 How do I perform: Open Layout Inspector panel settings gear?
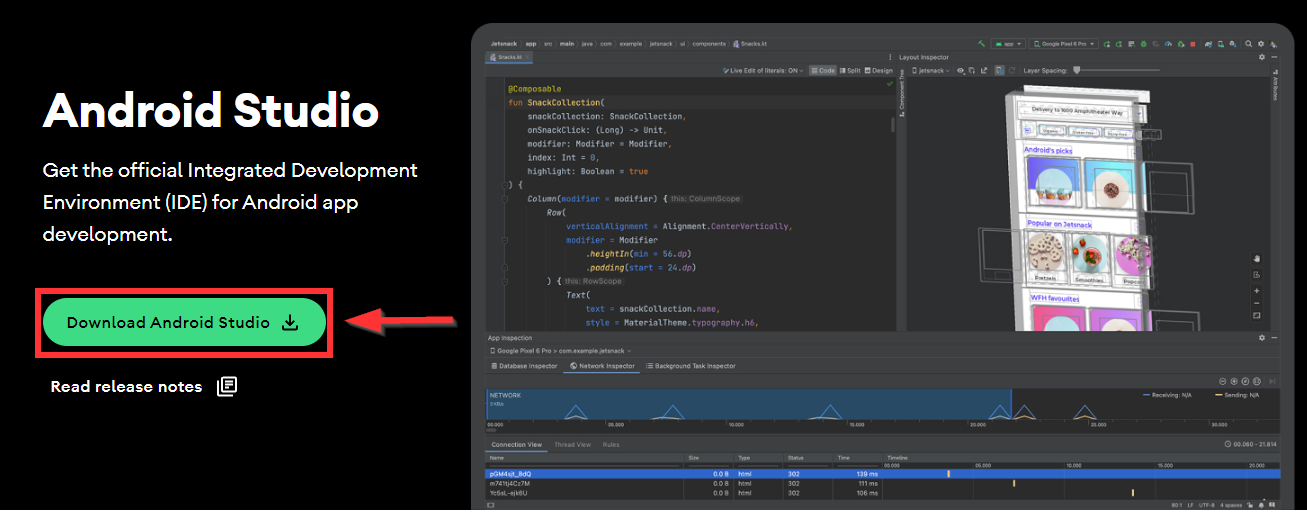pos(1262,57)
